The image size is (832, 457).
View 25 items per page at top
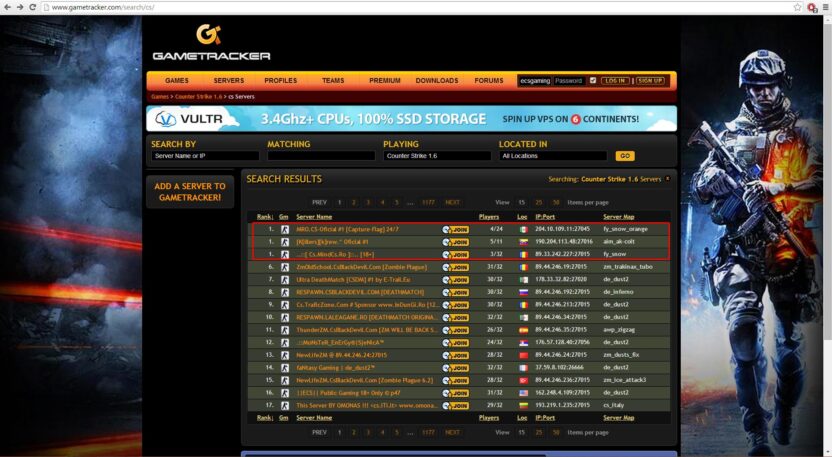[539, 202]
